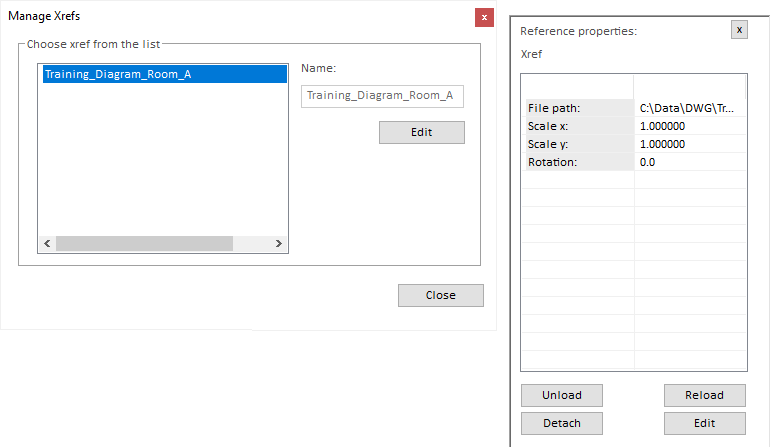Select the Scale y property label
Image resolution: width=771 pixels, height=447 pixels.
[579, 144]
